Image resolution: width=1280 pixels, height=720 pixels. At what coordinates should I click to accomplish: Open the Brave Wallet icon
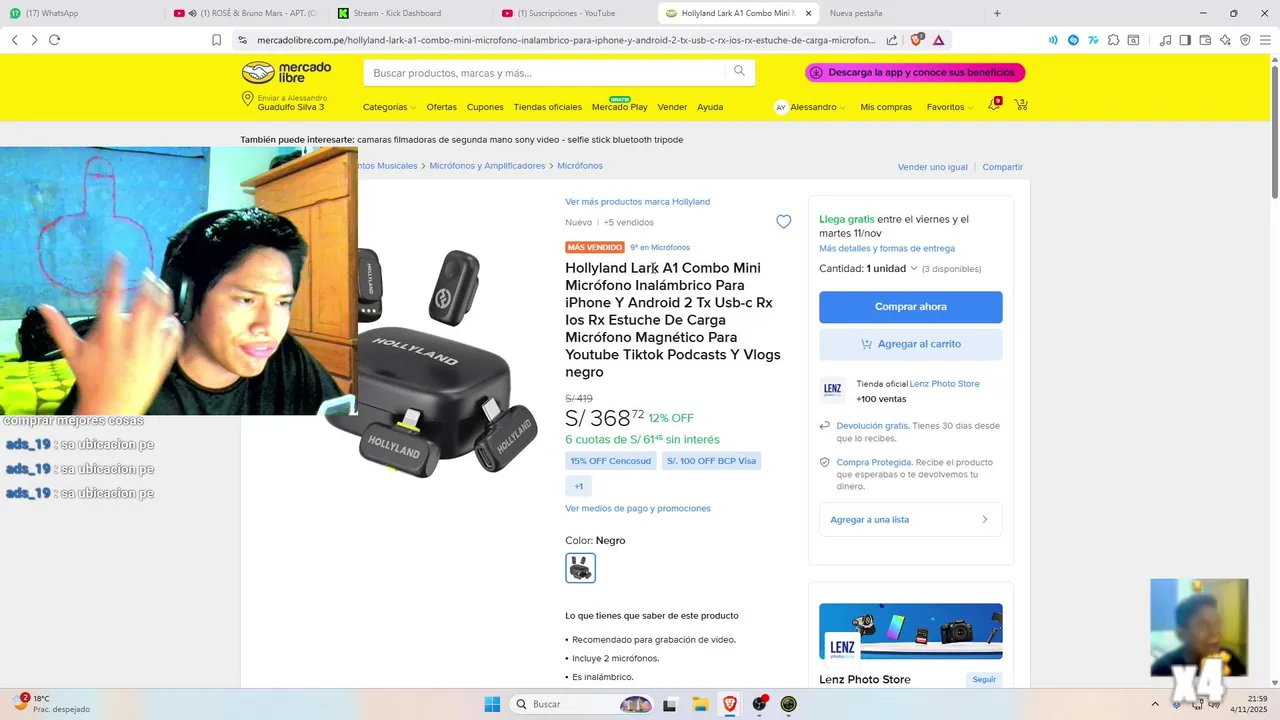click(x=1205, y=40)
